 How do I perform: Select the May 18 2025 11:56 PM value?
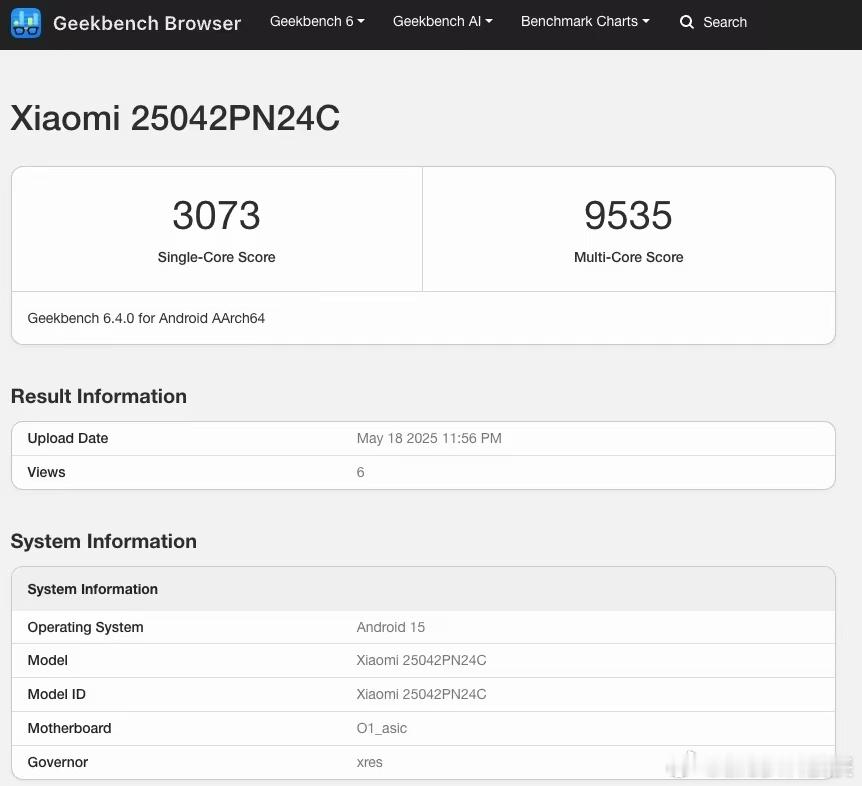[429, 438]
